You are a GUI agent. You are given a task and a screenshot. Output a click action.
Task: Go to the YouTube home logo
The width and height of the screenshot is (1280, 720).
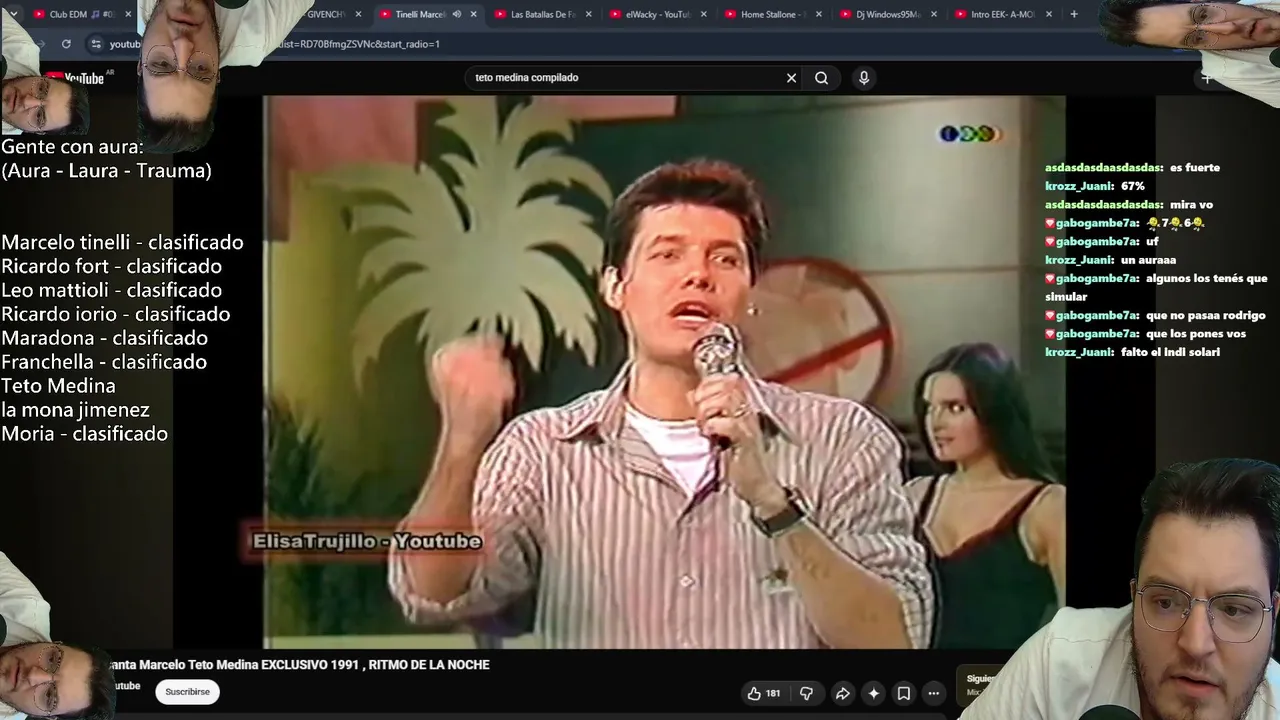(x=80, y=77)
